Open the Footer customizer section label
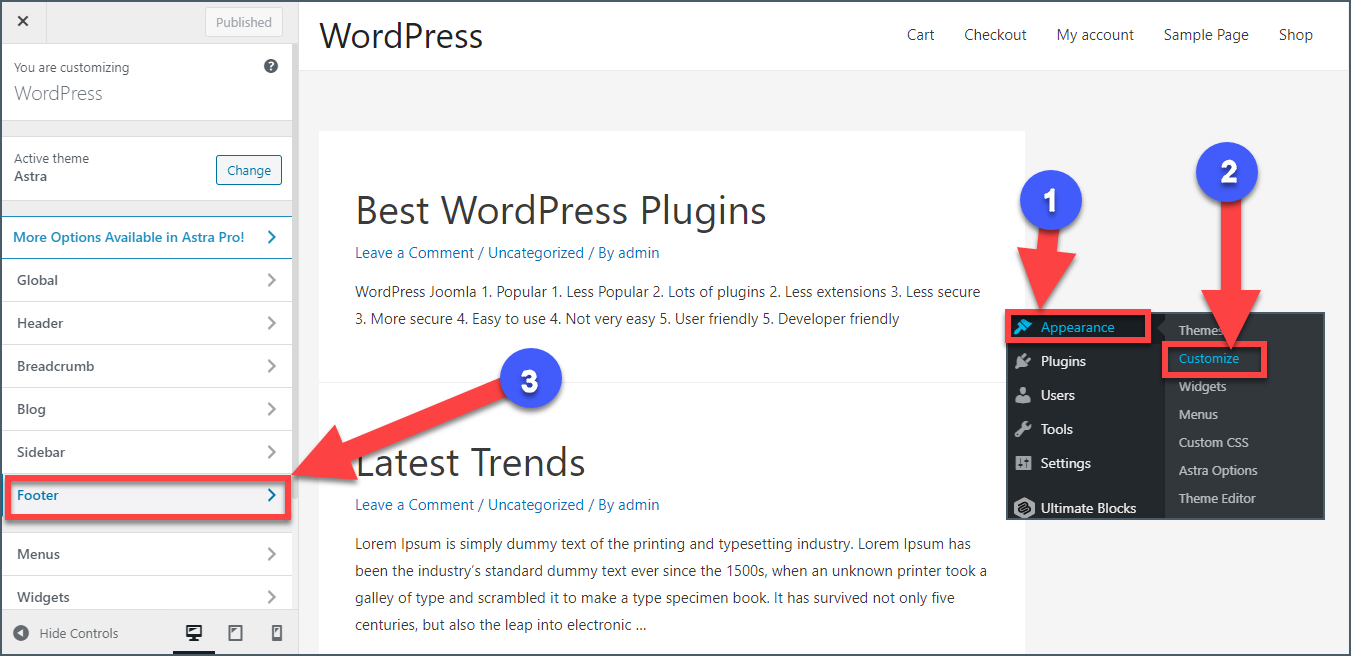 pos(38,495)
